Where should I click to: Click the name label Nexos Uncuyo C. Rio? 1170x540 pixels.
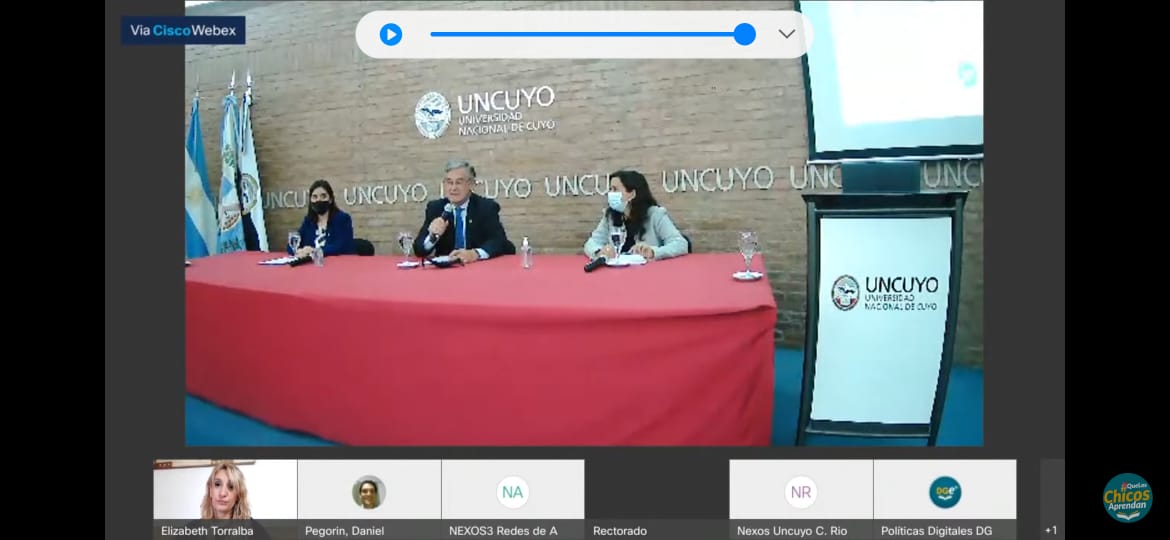coord(792,531)
